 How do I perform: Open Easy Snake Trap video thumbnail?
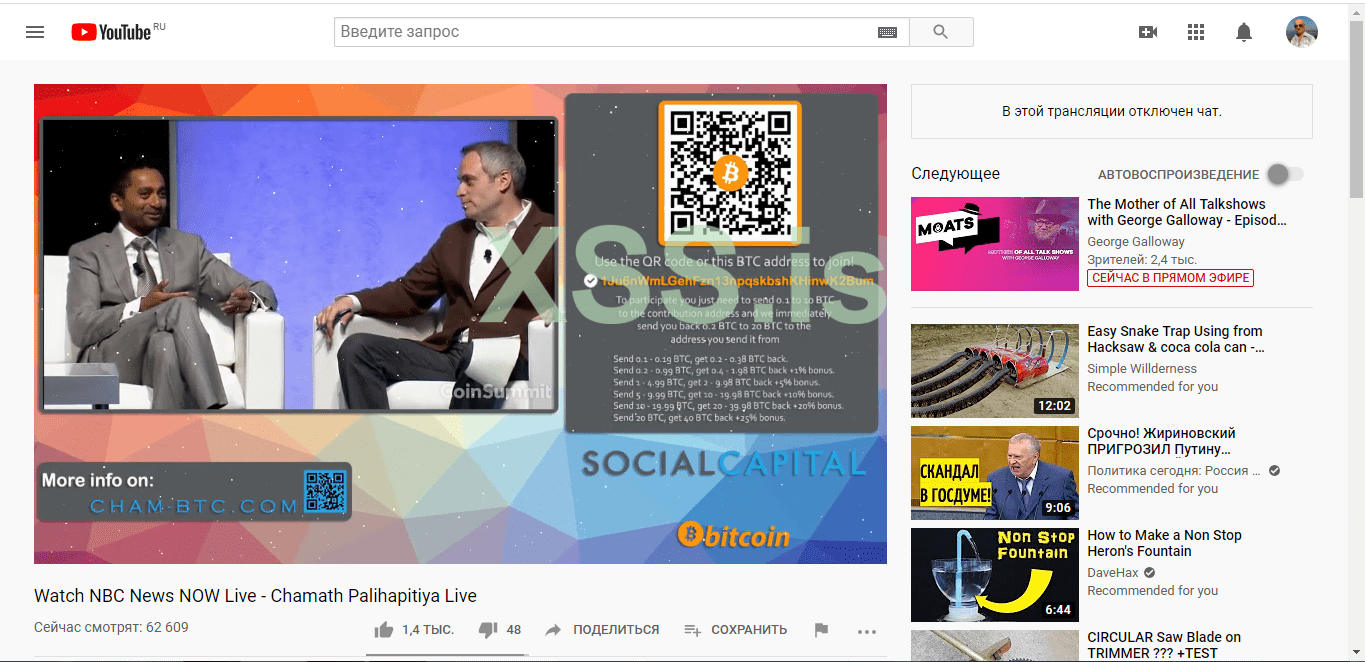click(995, 370)
